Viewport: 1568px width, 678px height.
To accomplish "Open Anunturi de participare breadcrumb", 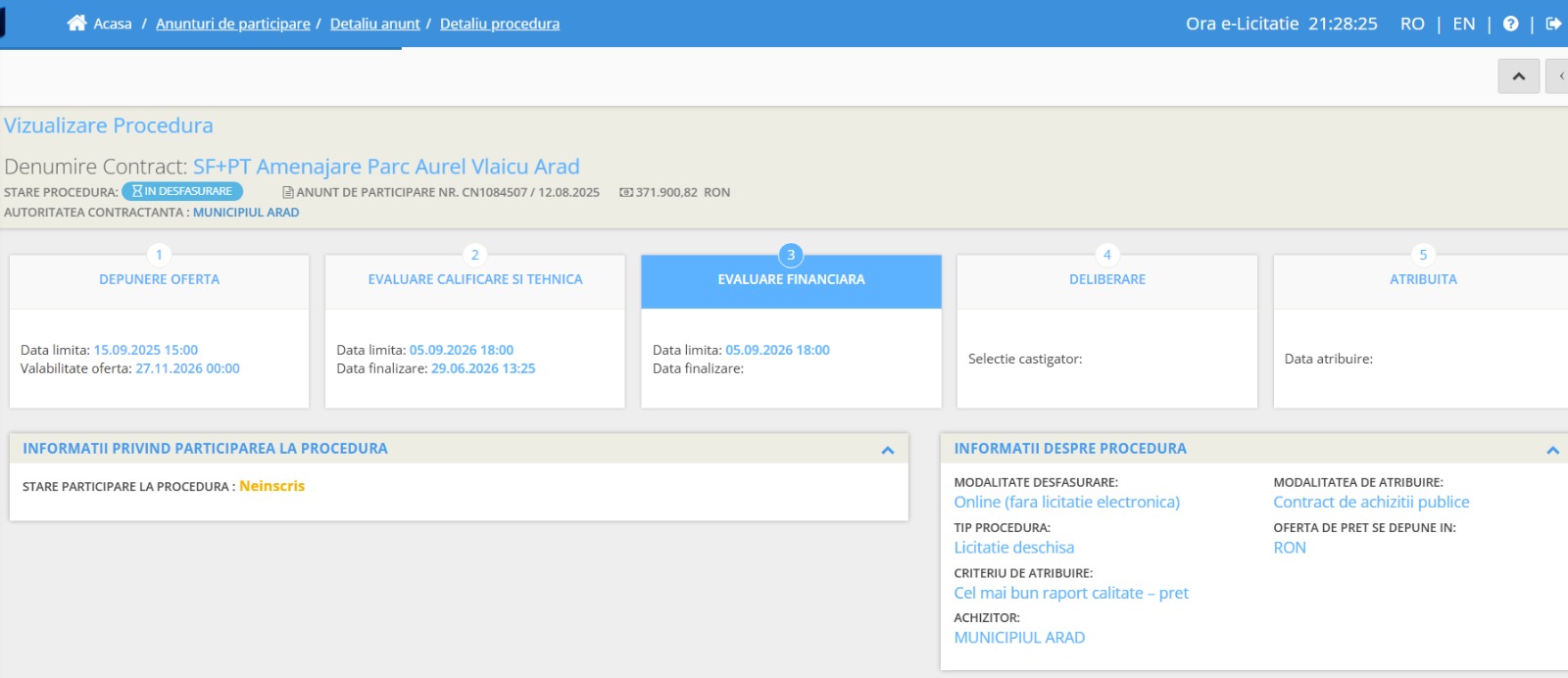I will tap(233, 24).
